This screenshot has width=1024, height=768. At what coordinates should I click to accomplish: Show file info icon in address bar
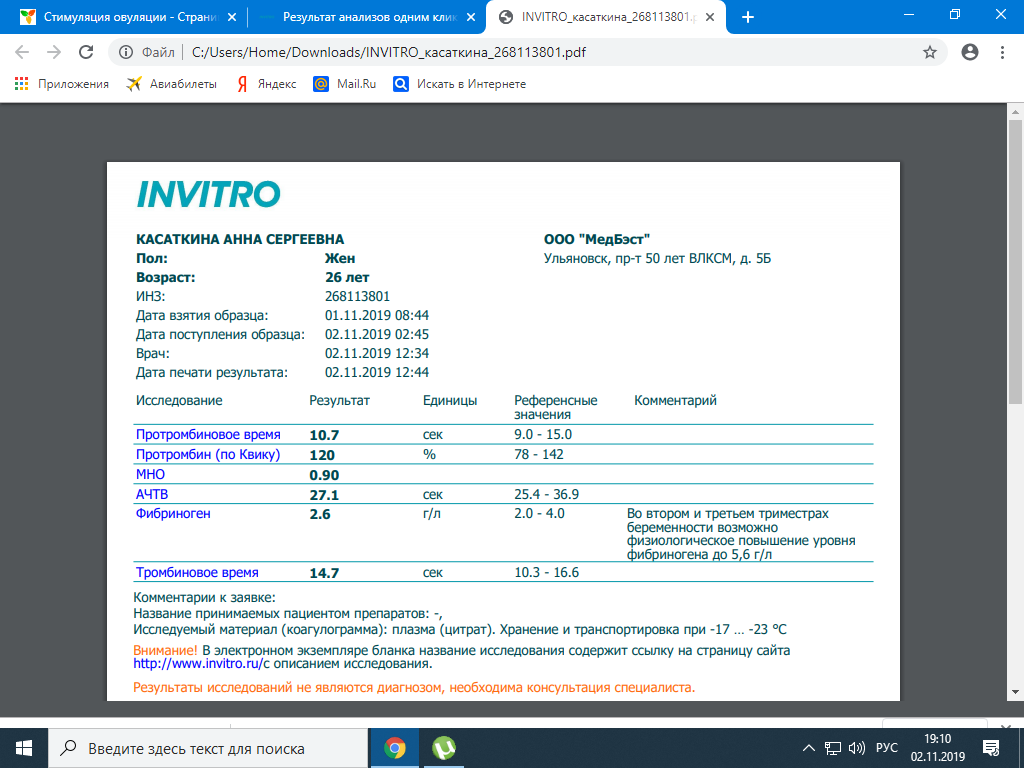point(126,52)
